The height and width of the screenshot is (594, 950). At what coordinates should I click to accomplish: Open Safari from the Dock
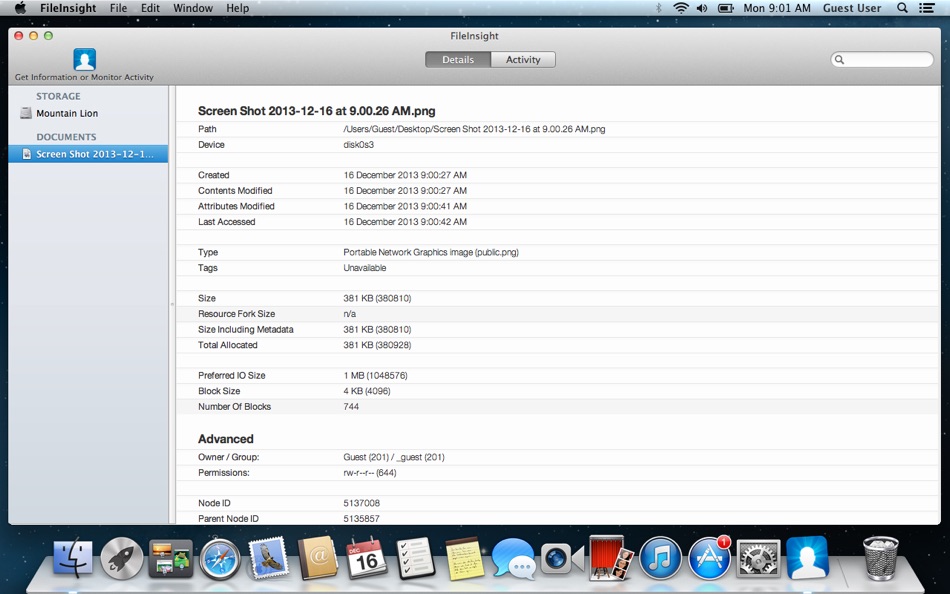point(221,558)
